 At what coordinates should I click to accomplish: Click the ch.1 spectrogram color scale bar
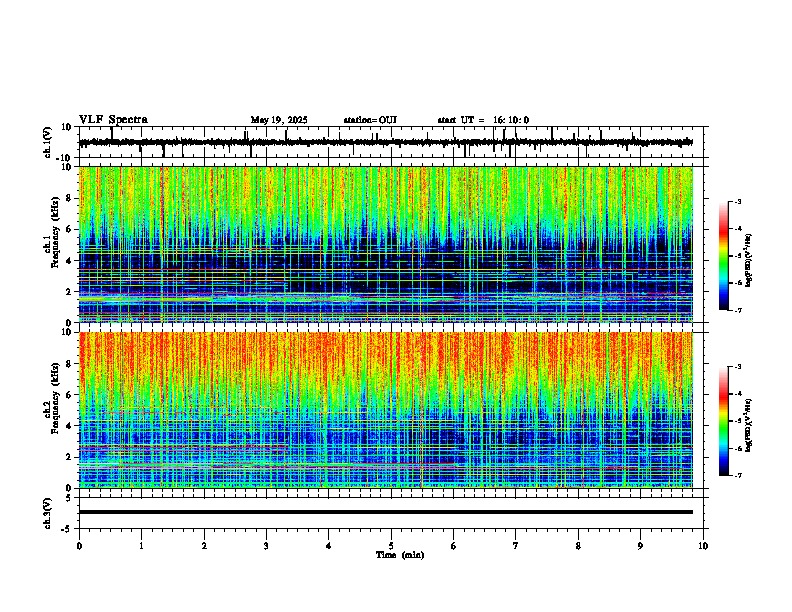click(x=724, y=256)
